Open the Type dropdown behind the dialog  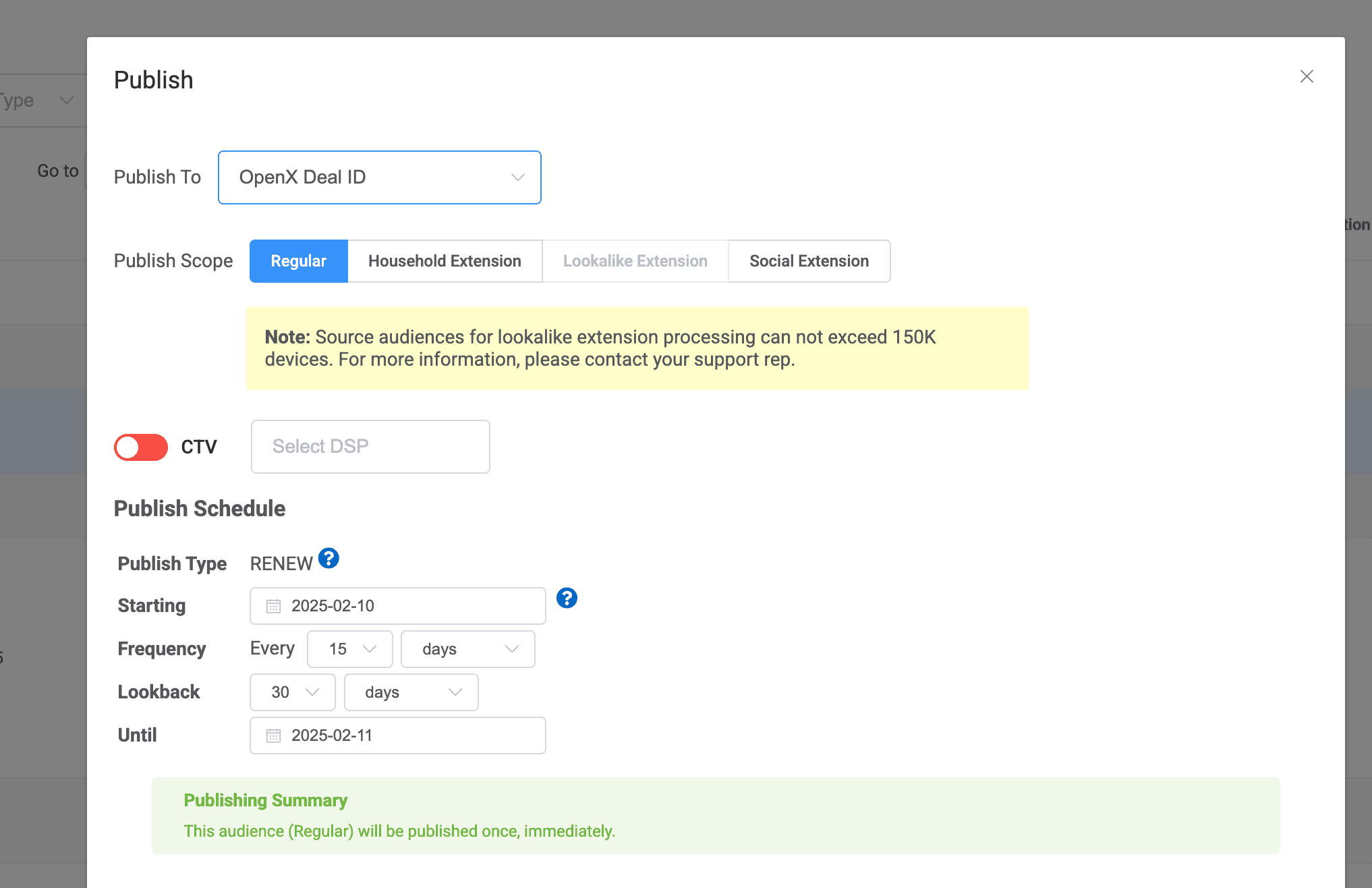pyautogui.click(x=40, y=101)
